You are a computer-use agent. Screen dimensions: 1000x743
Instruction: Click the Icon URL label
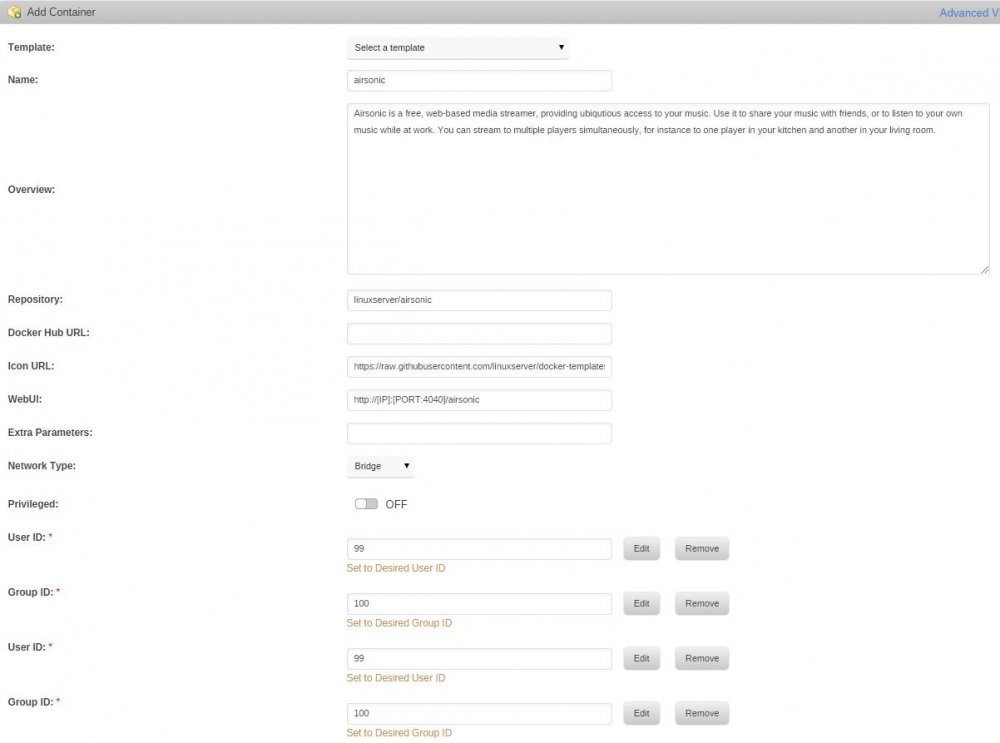tap(31, 366)
